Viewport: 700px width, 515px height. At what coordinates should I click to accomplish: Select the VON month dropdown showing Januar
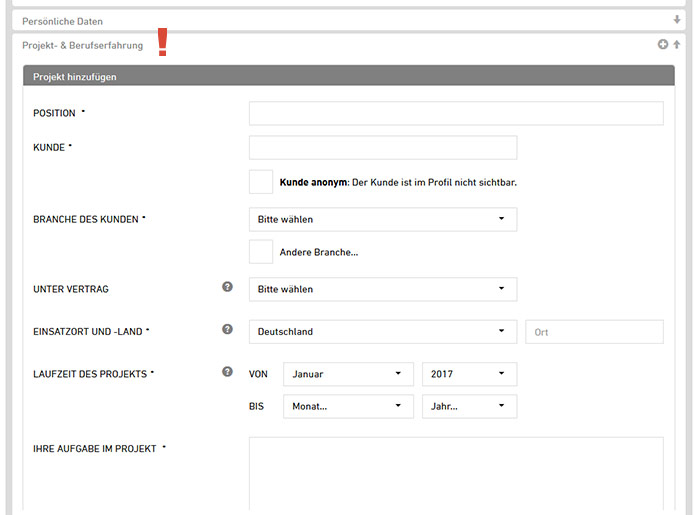pos(348,374)
